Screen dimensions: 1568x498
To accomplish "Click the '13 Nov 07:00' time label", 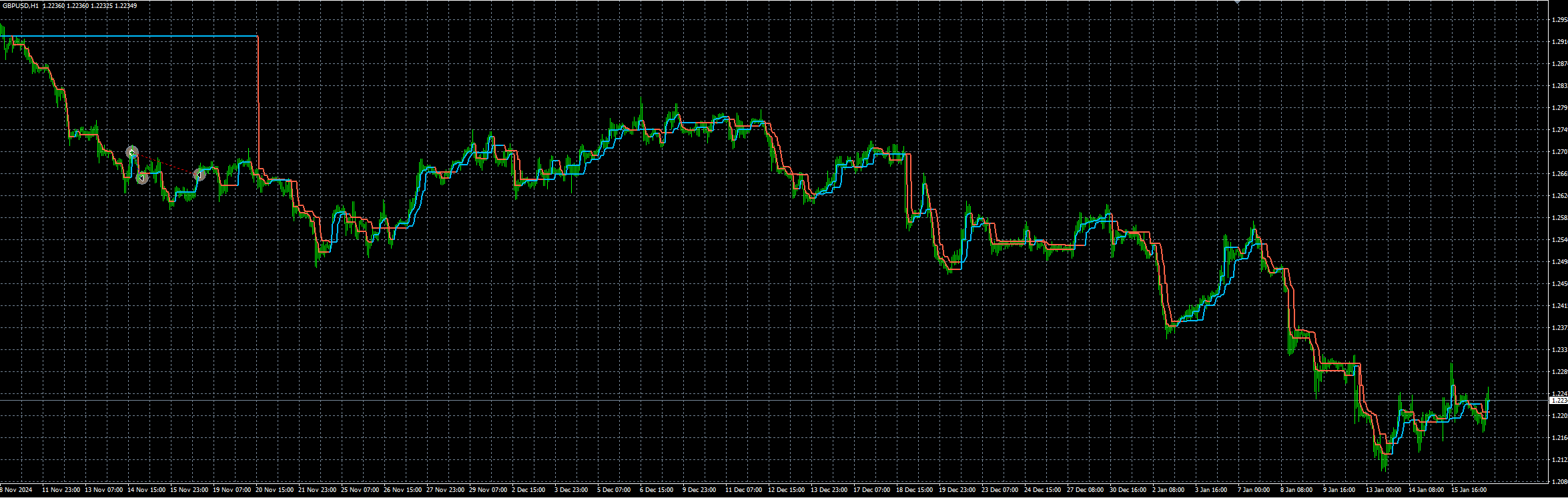I will (103, 490).
